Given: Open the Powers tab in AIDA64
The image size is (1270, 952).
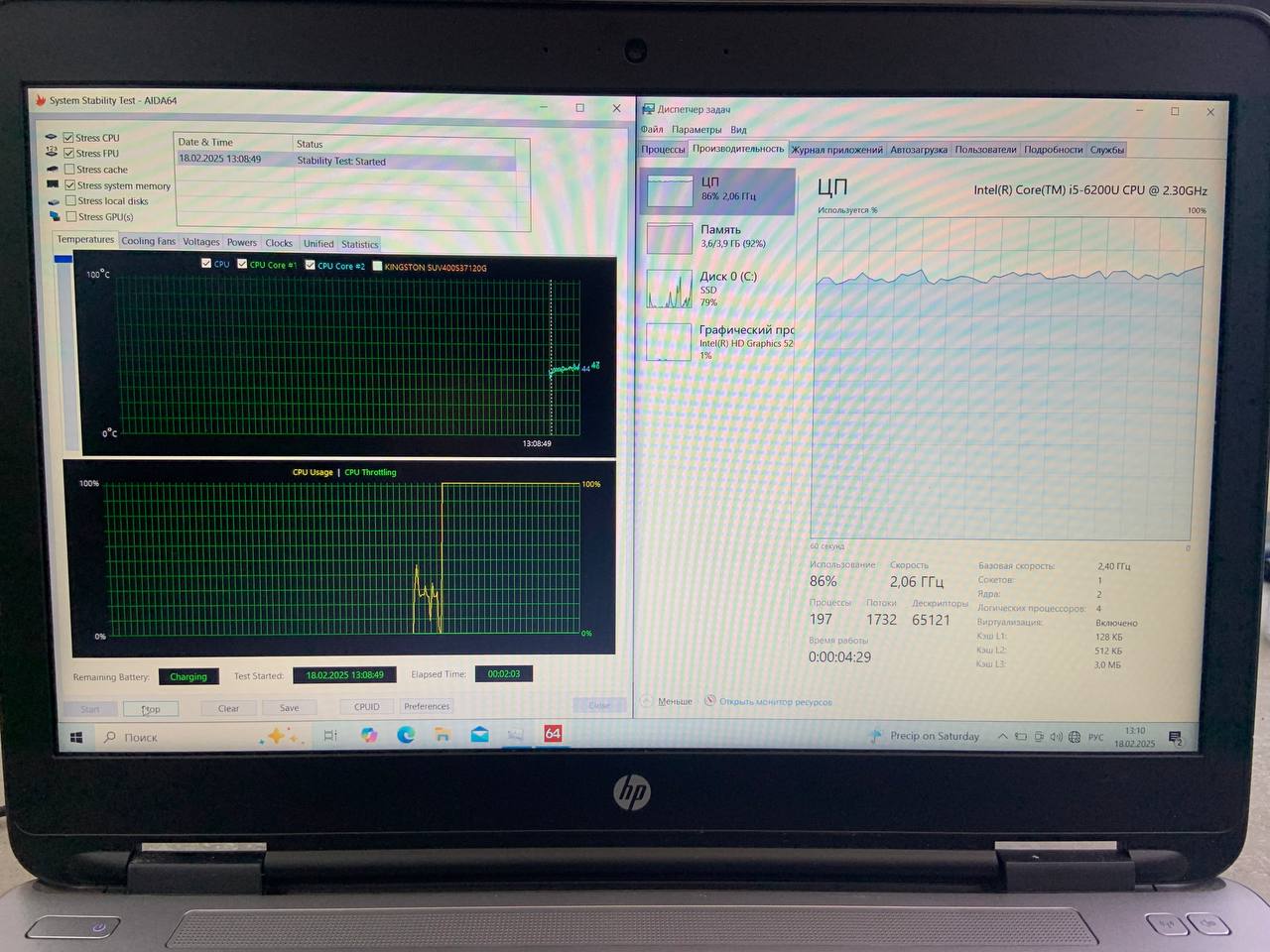Looking at the screenshot, I should [x=241, y=242].
